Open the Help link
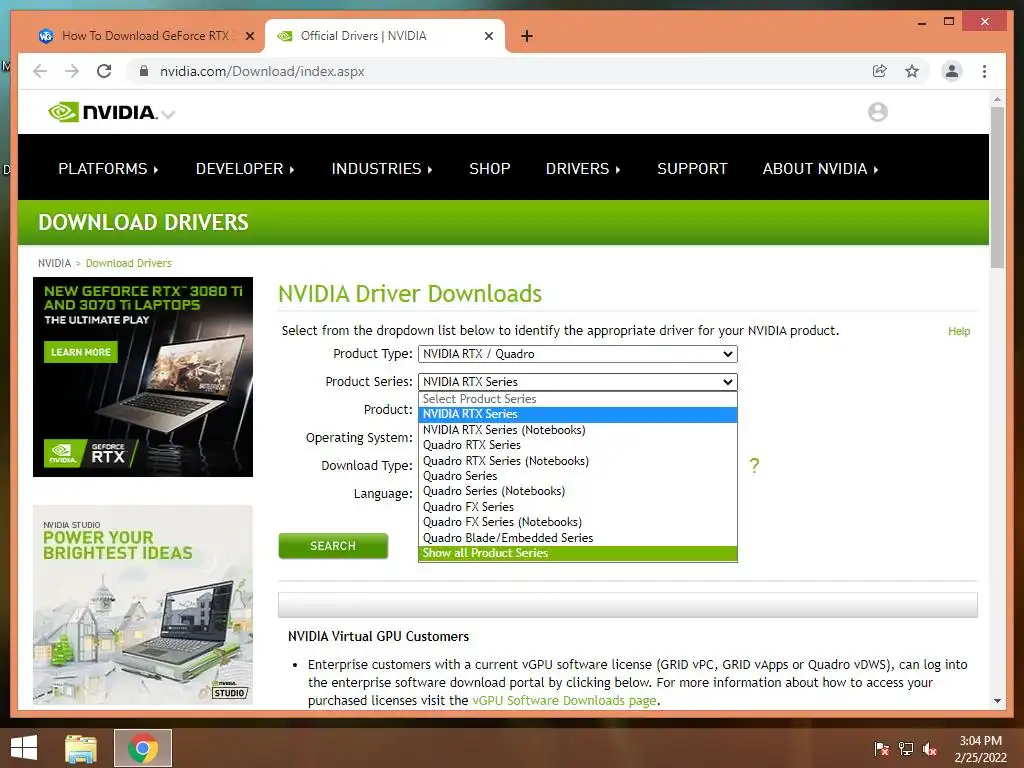Image resolution: width=1024 pixels, height=768 pixels. click(959, 331)
